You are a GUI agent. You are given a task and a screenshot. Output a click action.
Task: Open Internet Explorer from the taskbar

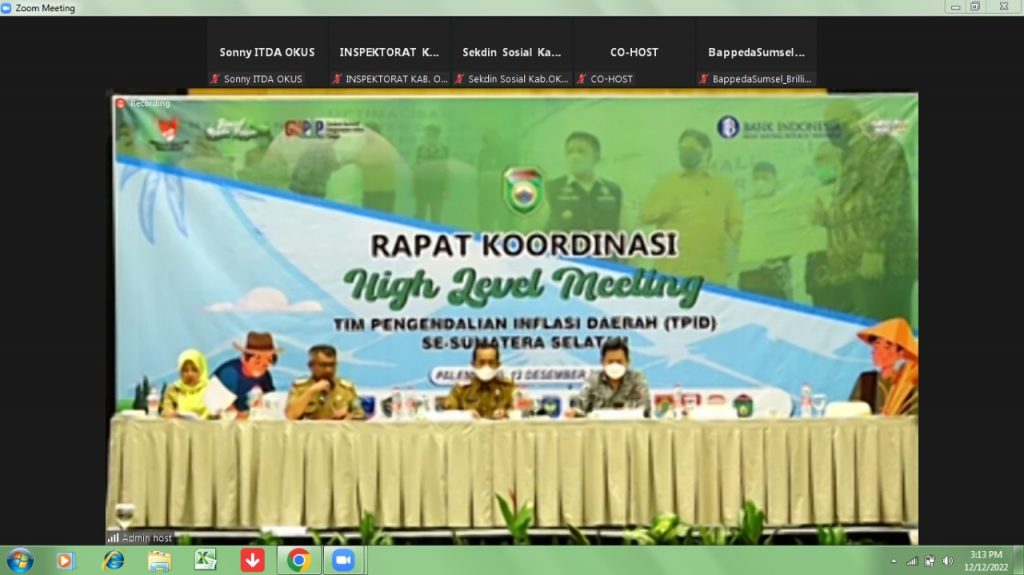click(113, 561)
